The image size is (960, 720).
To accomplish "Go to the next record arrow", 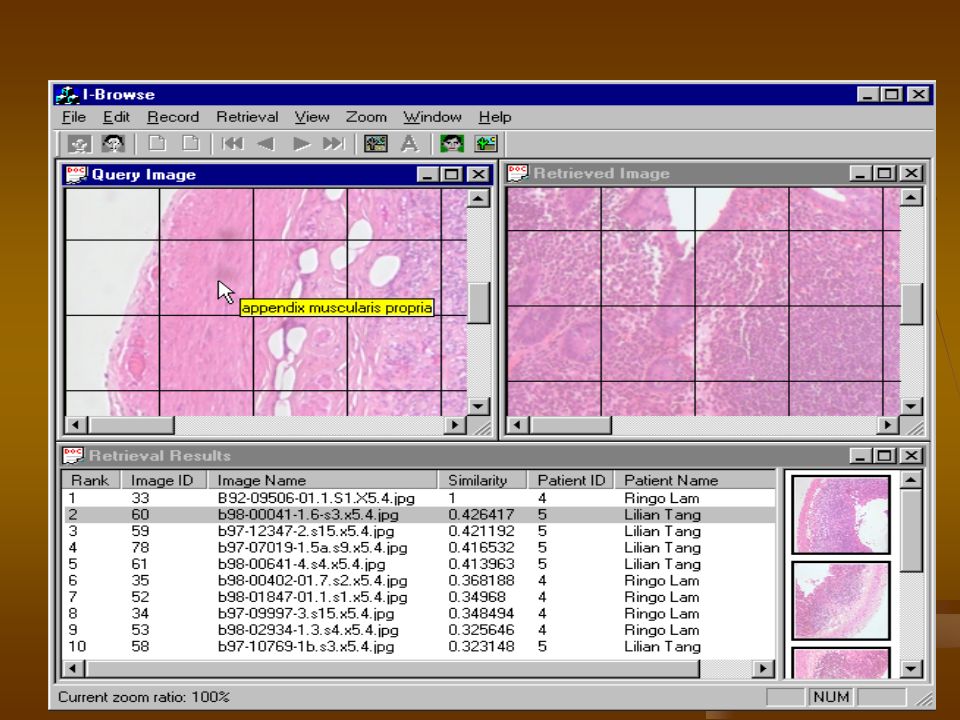I will coord(301,144).
